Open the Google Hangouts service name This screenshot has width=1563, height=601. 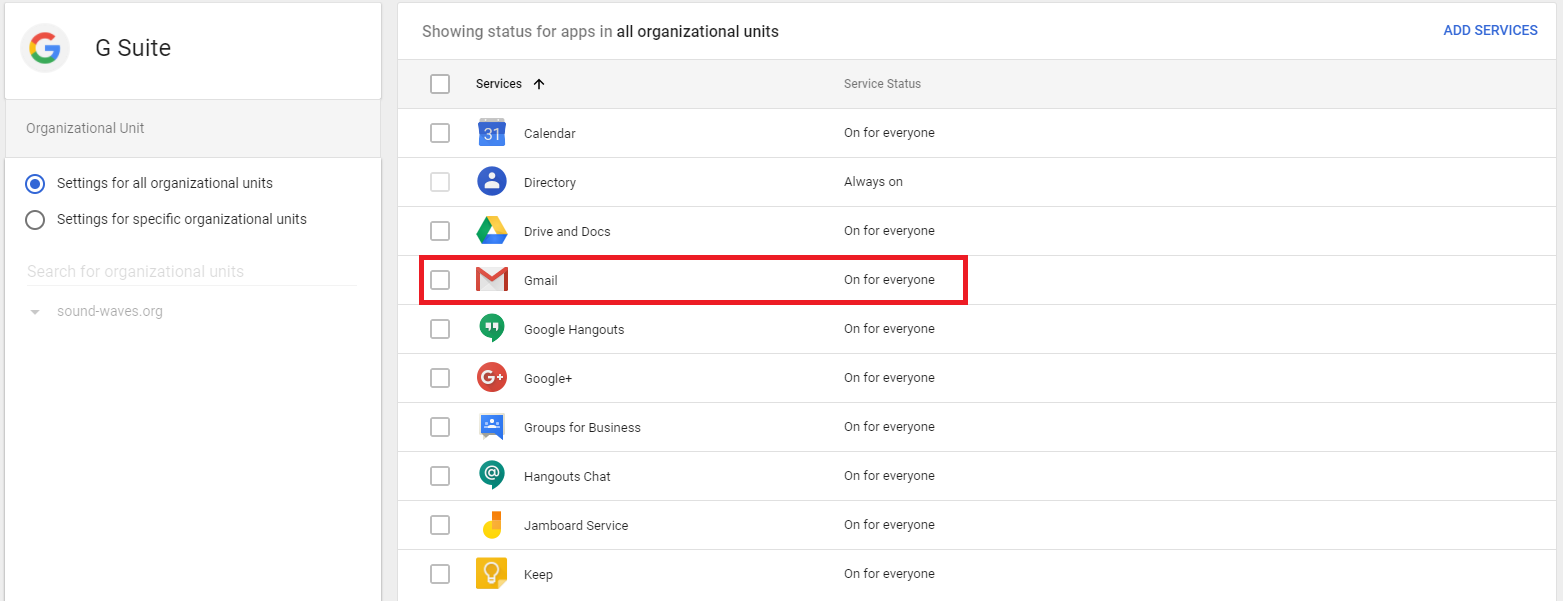tap(574, 330)
